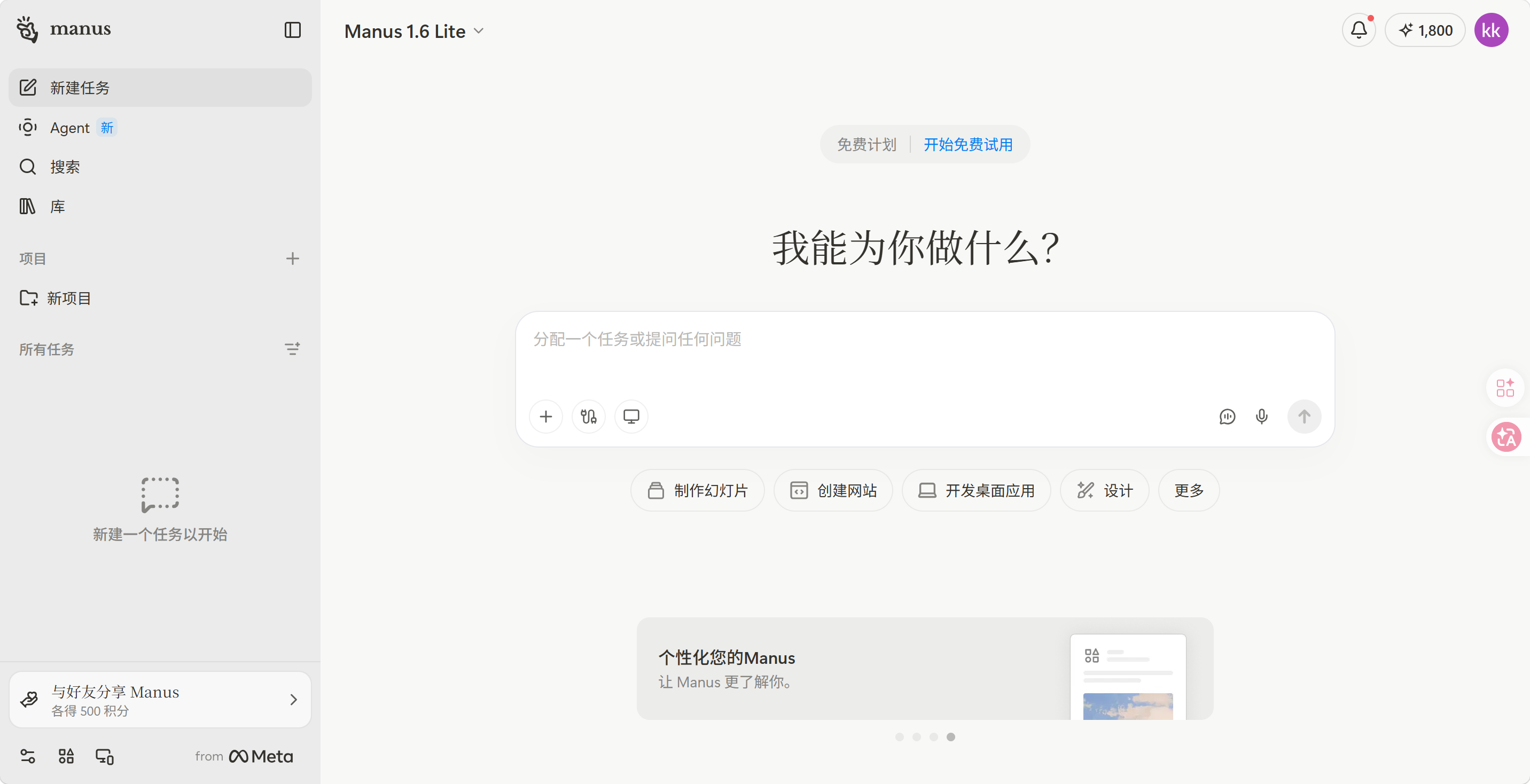This screenshot has width=1530, height=784.
Task: Open the Share Manus with friends card
Action: click(160, 700)
